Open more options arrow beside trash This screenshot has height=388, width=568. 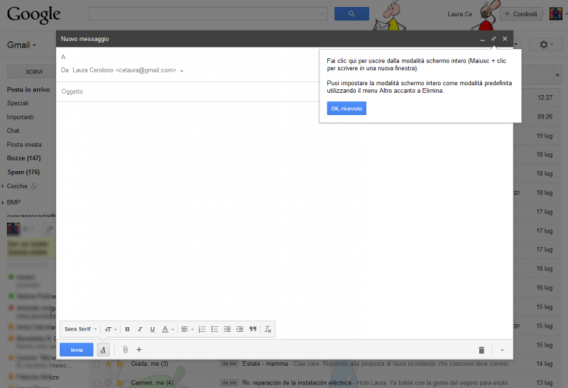click(x=502, y=350)
